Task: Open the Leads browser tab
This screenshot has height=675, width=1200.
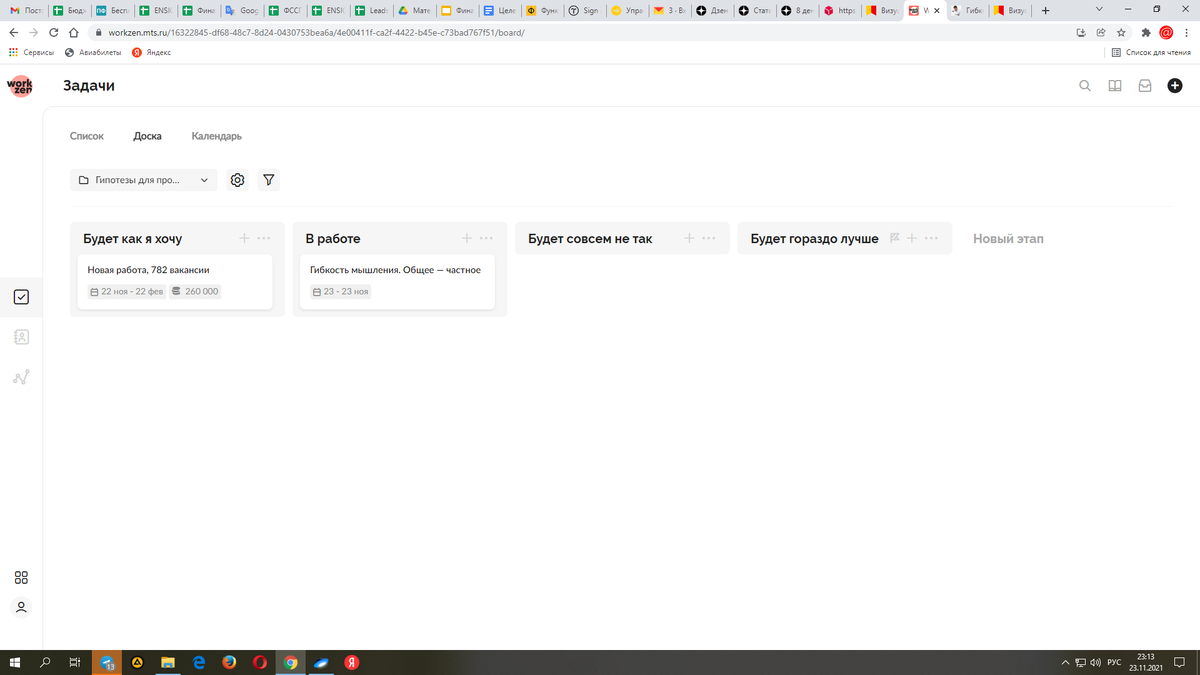Action: [371, 10]
